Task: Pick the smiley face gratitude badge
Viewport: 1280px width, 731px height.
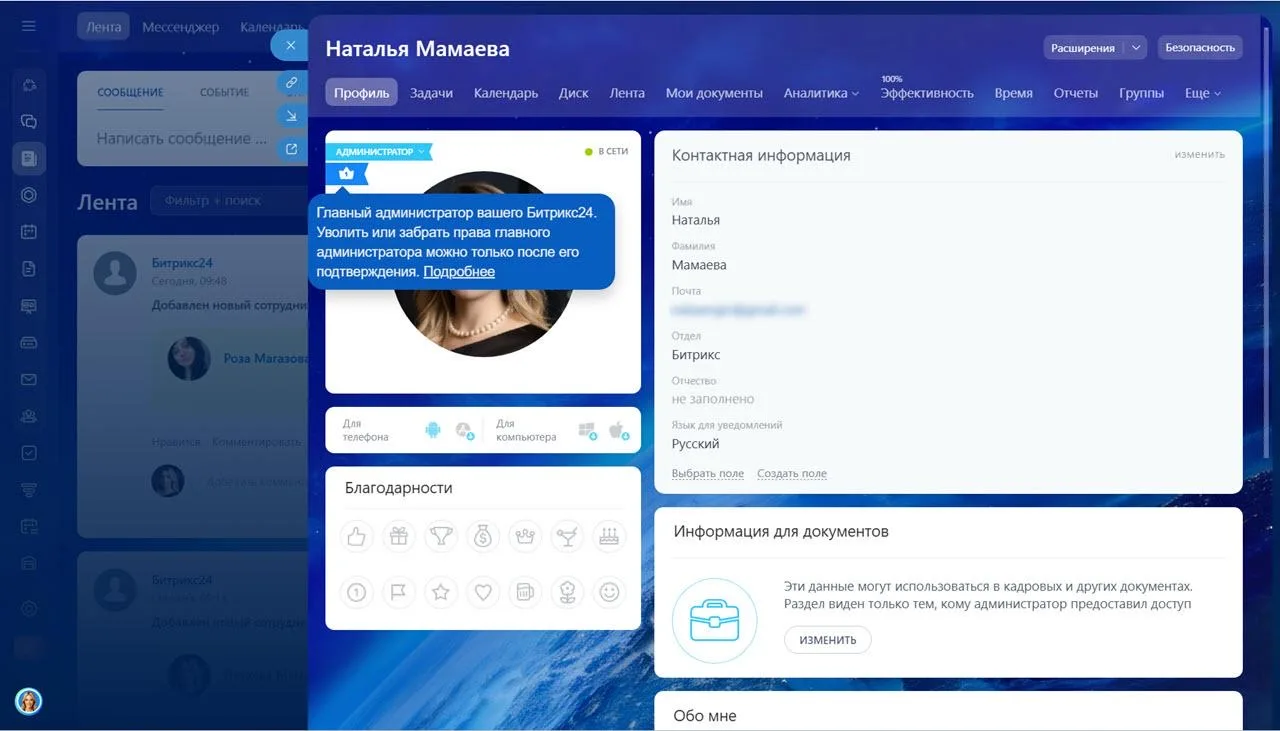Action: click(609, 593)
